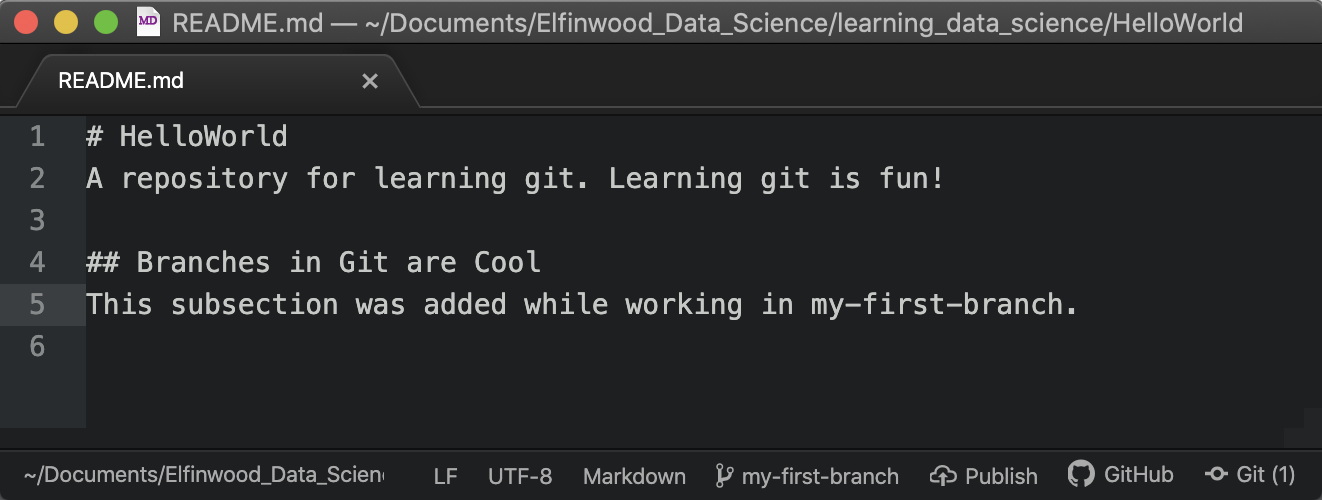Click line number 5 in the gutter
The width and height of the screenshot is (1322, 500).
coord(37,304)
